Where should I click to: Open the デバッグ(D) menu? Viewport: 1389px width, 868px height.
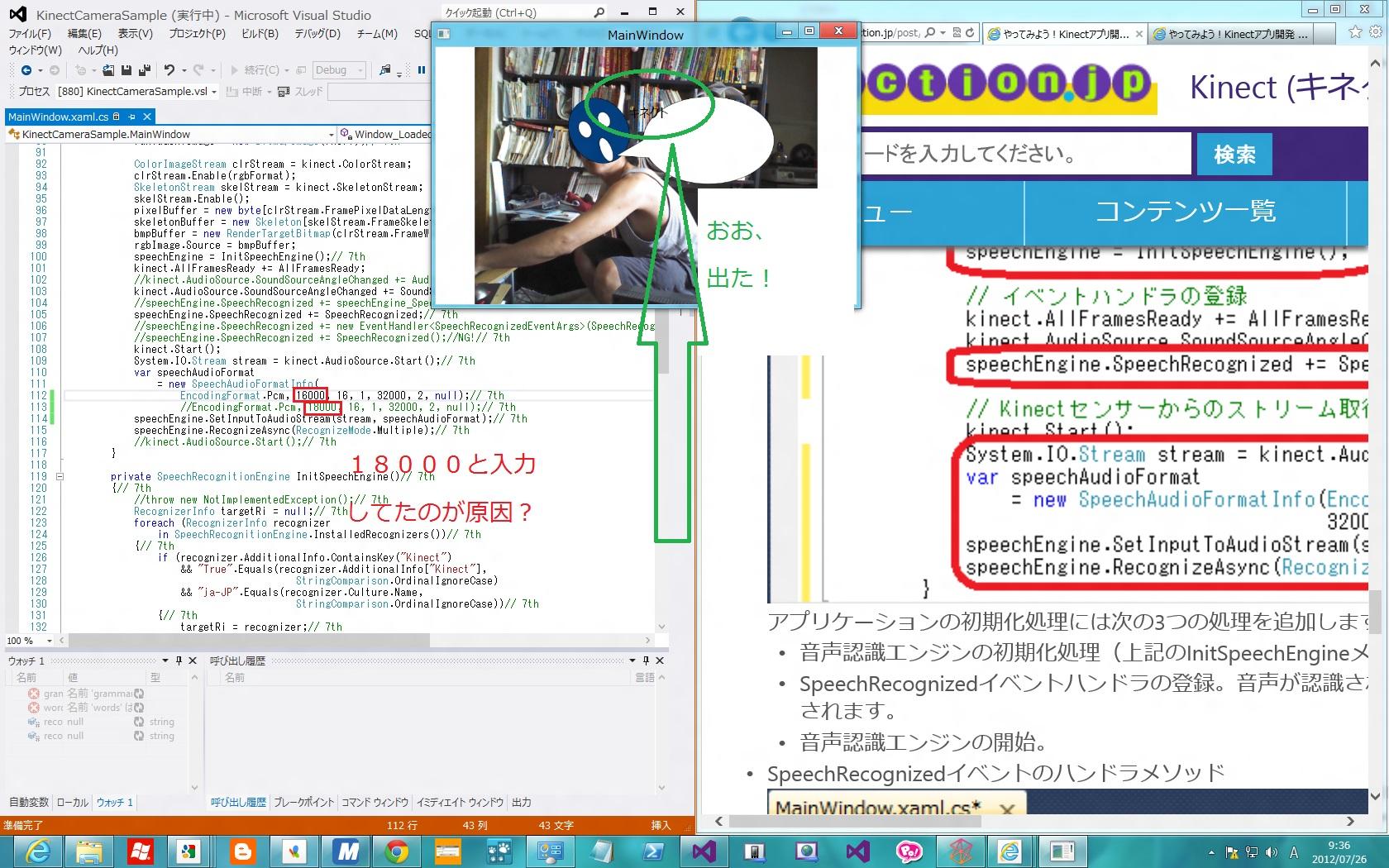point(317,34)
